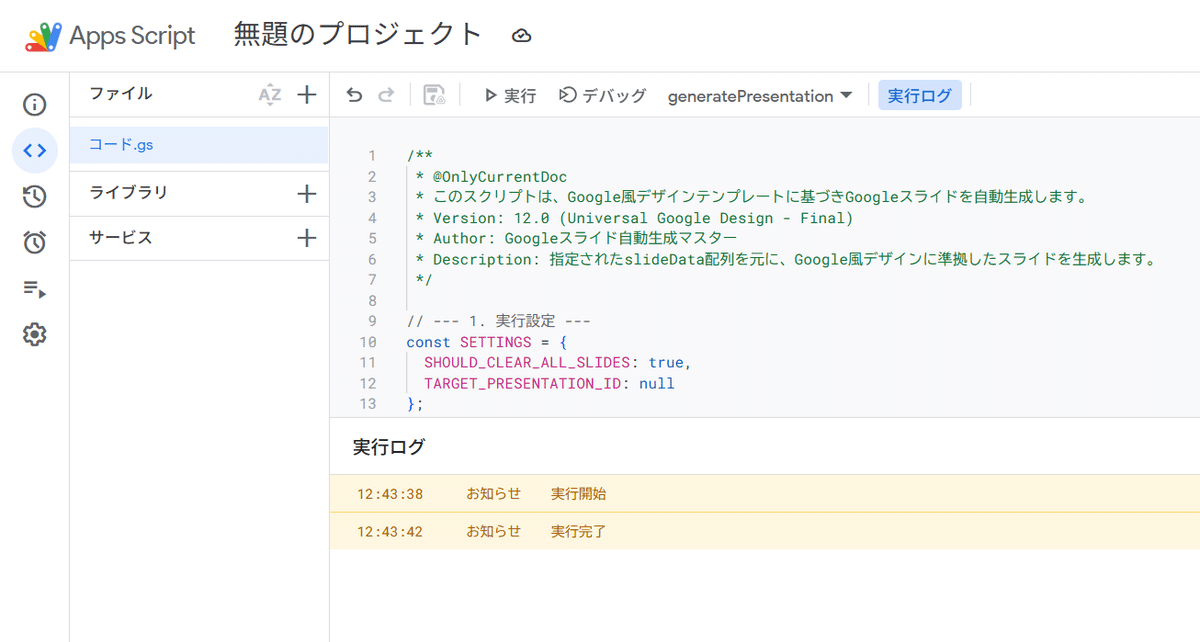
Task: Open the generatePresentation function dropdown
Action: click(760, 96)
